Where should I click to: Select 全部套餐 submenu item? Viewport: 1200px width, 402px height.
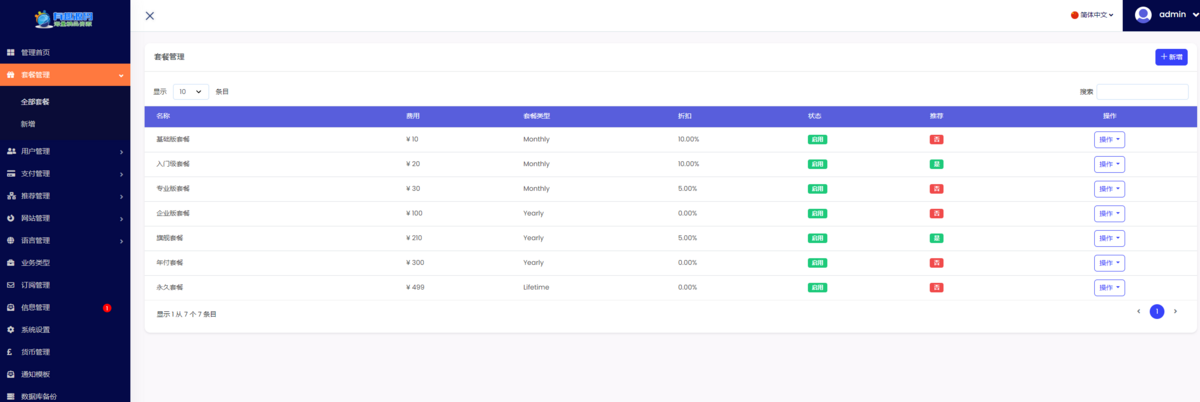[35, 102]
